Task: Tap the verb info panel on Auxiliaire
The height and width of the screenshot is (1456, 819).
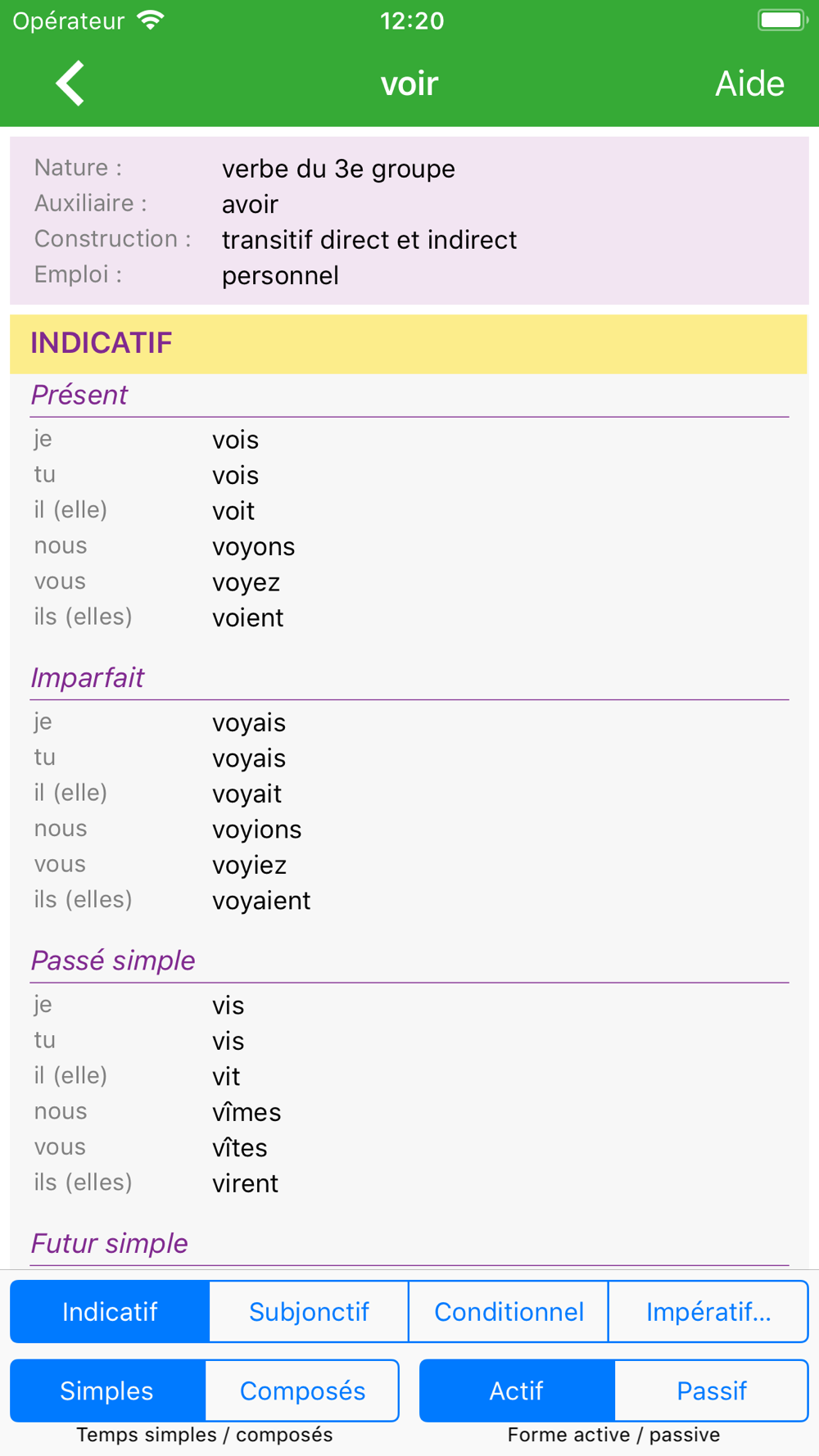Action: (x=409, y=204)
